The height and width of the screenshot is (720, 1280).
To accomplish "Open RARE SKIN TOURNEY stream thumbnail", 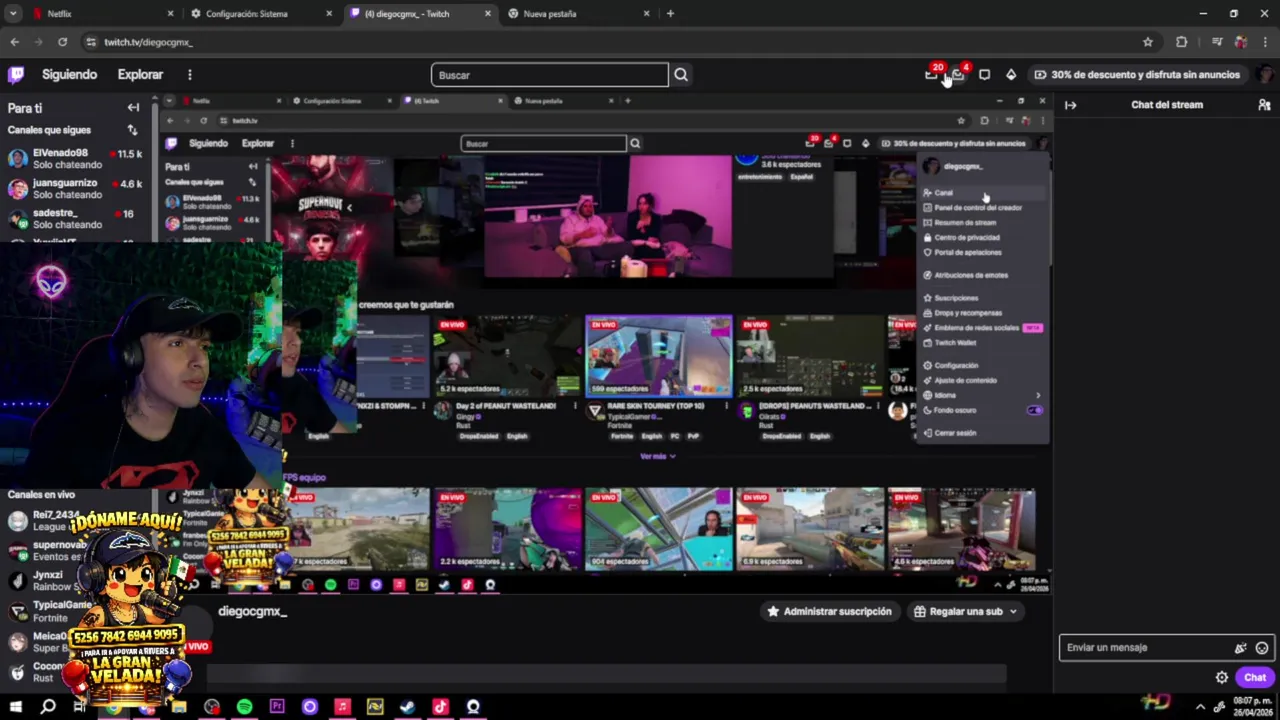I will [659, 357].
